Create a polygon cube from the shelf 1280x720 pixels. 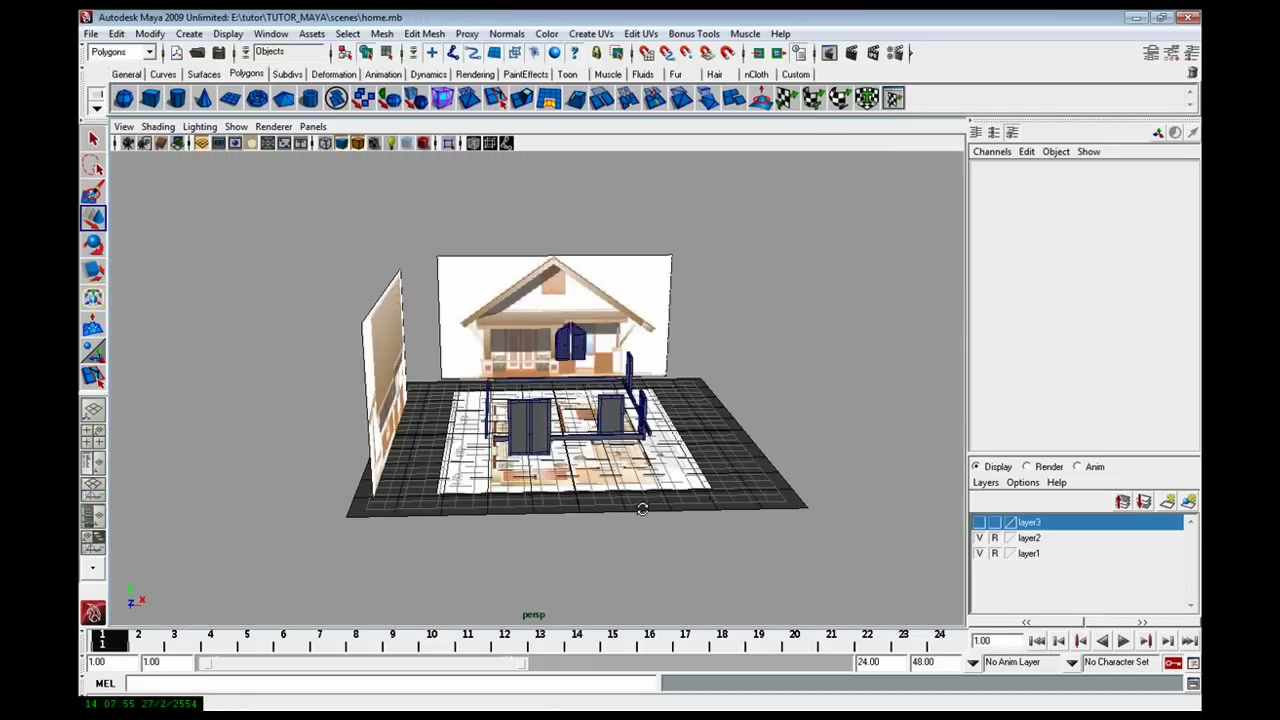click(150, 98)
